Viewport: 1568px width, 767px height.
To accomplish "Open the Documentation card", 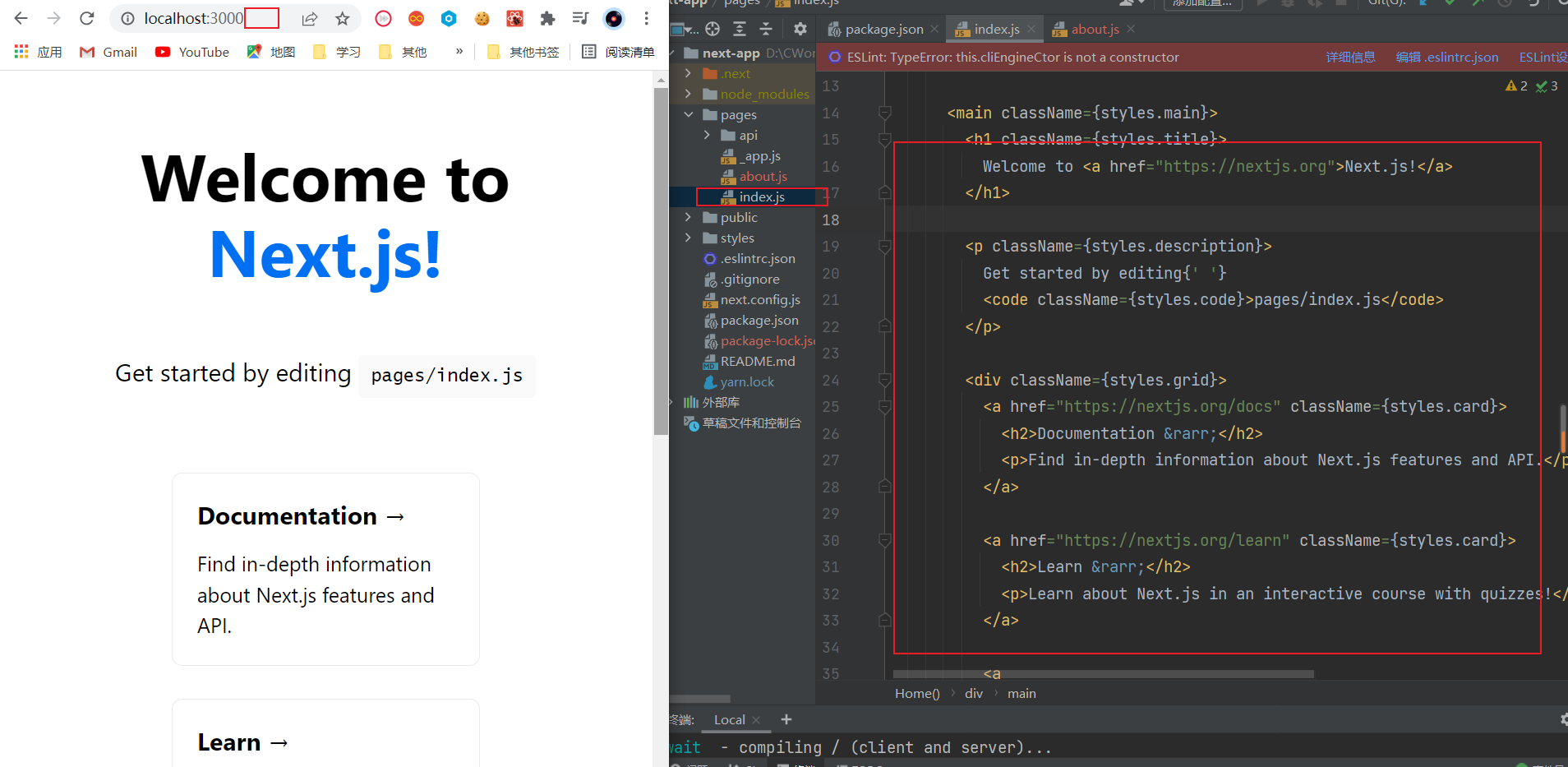I will click(325, 569).
